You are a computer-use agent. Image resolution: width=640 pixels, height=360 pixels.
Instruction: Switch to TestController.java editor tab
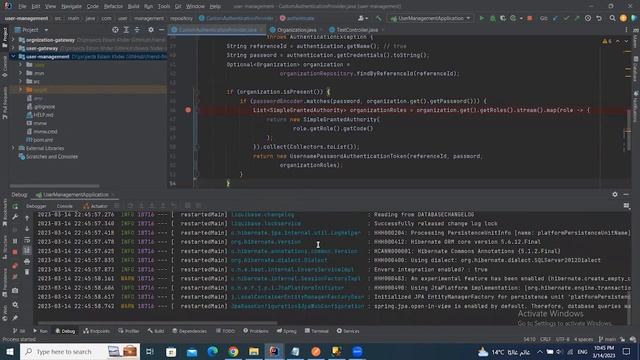[x=356, y=30]
